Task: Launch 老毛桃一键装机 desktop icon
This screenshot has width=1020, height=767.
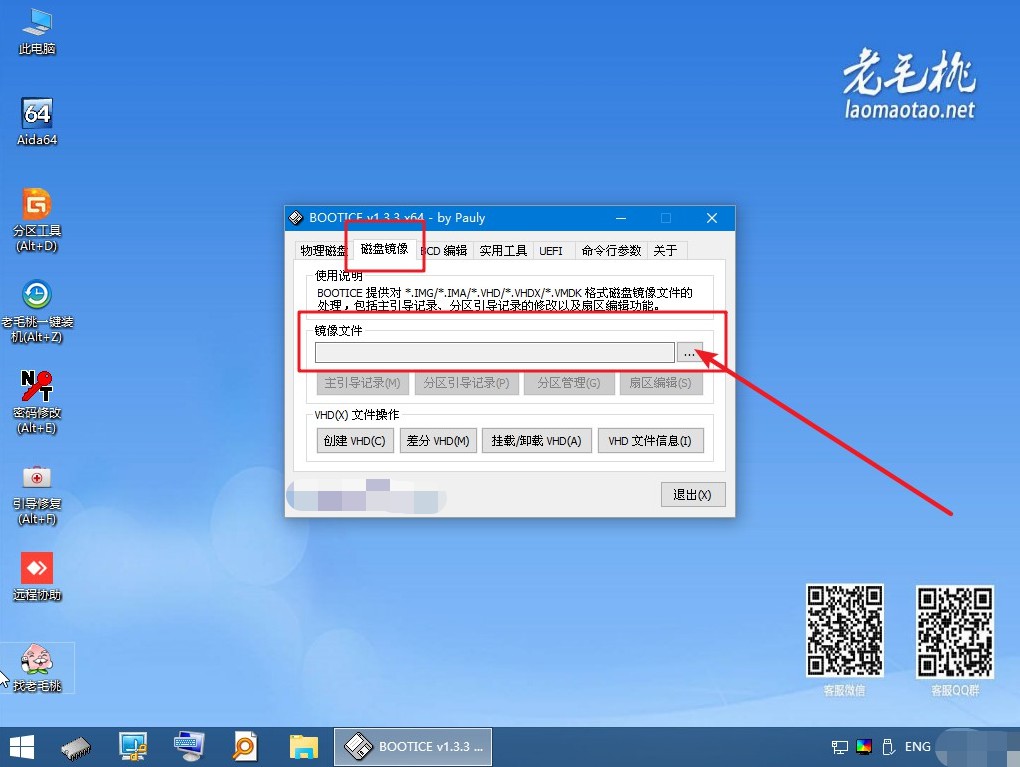Action: point(36,311)
